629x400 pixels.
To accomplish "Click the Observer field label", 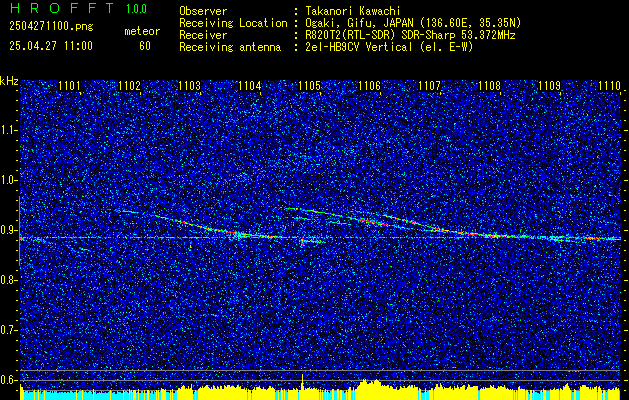I will [x=203, y=11].
